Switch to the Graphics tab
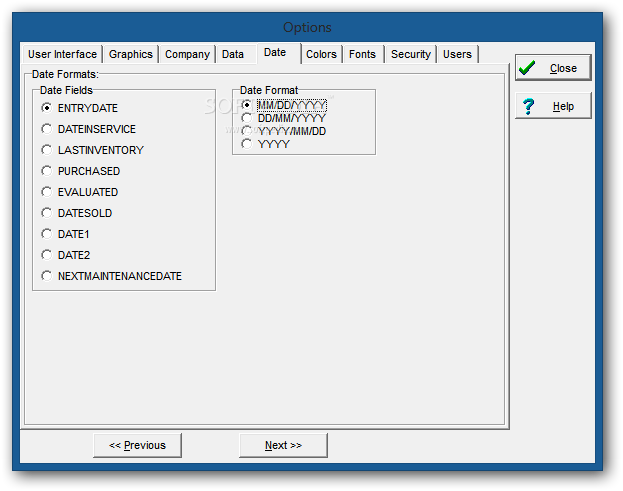Screen dimensions: 623x491 [x=131, y=54]
